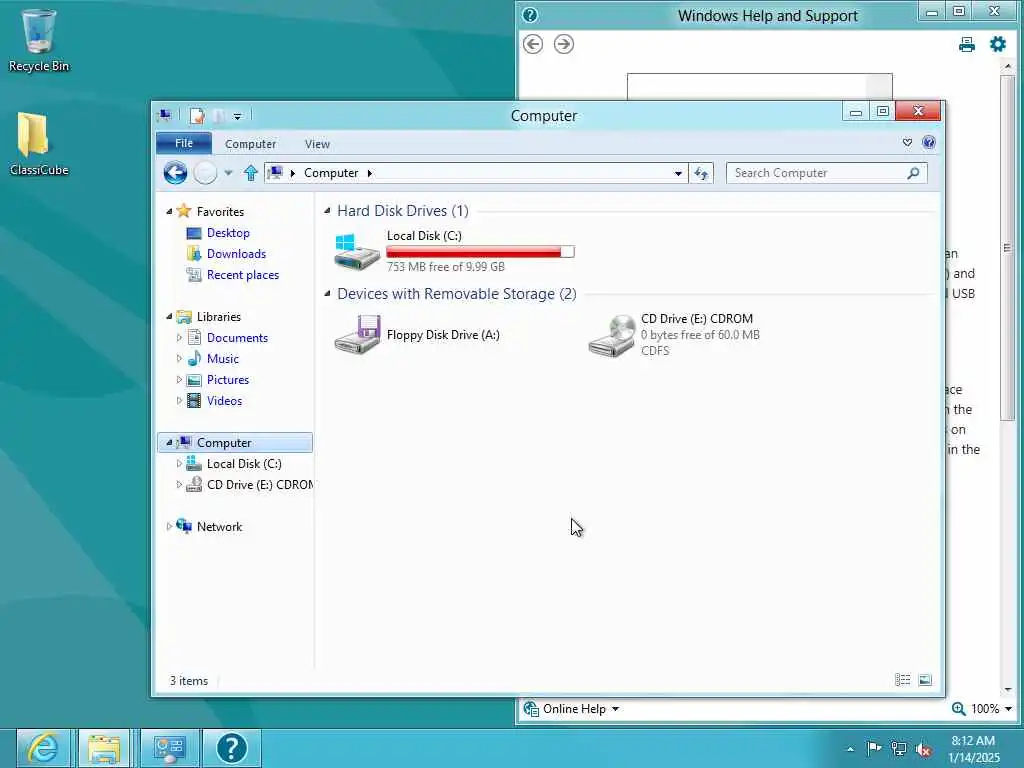
Task: Select the Pictures library
Action: pos(228,379)
